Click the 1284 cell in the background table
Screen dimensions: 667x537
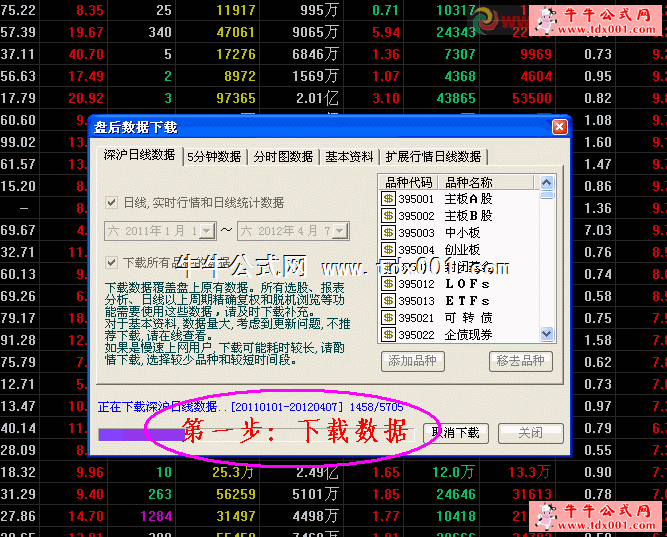pyautogui.click(x=156, y=516)
